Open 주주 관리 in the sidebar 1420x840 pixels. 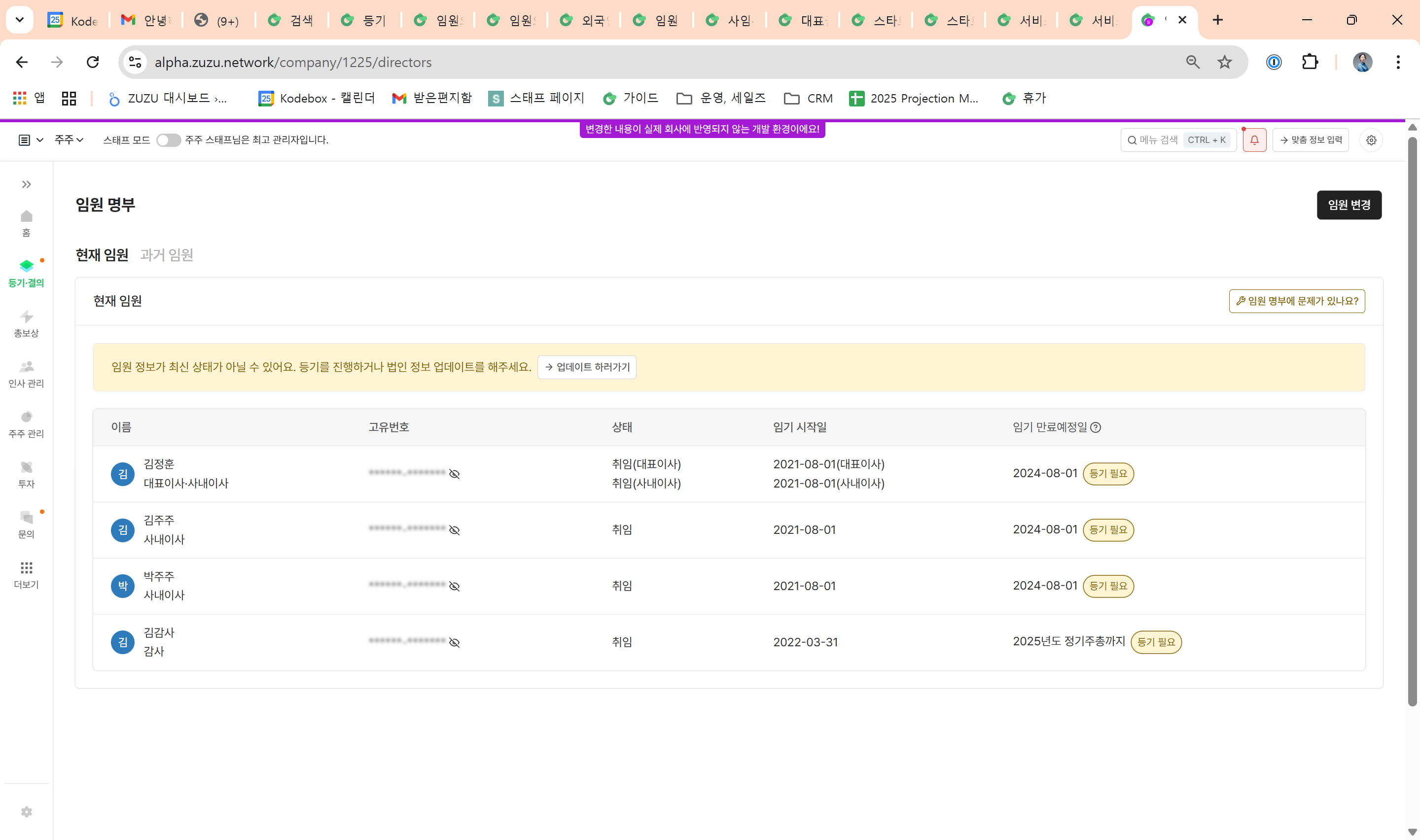[26, 423]
